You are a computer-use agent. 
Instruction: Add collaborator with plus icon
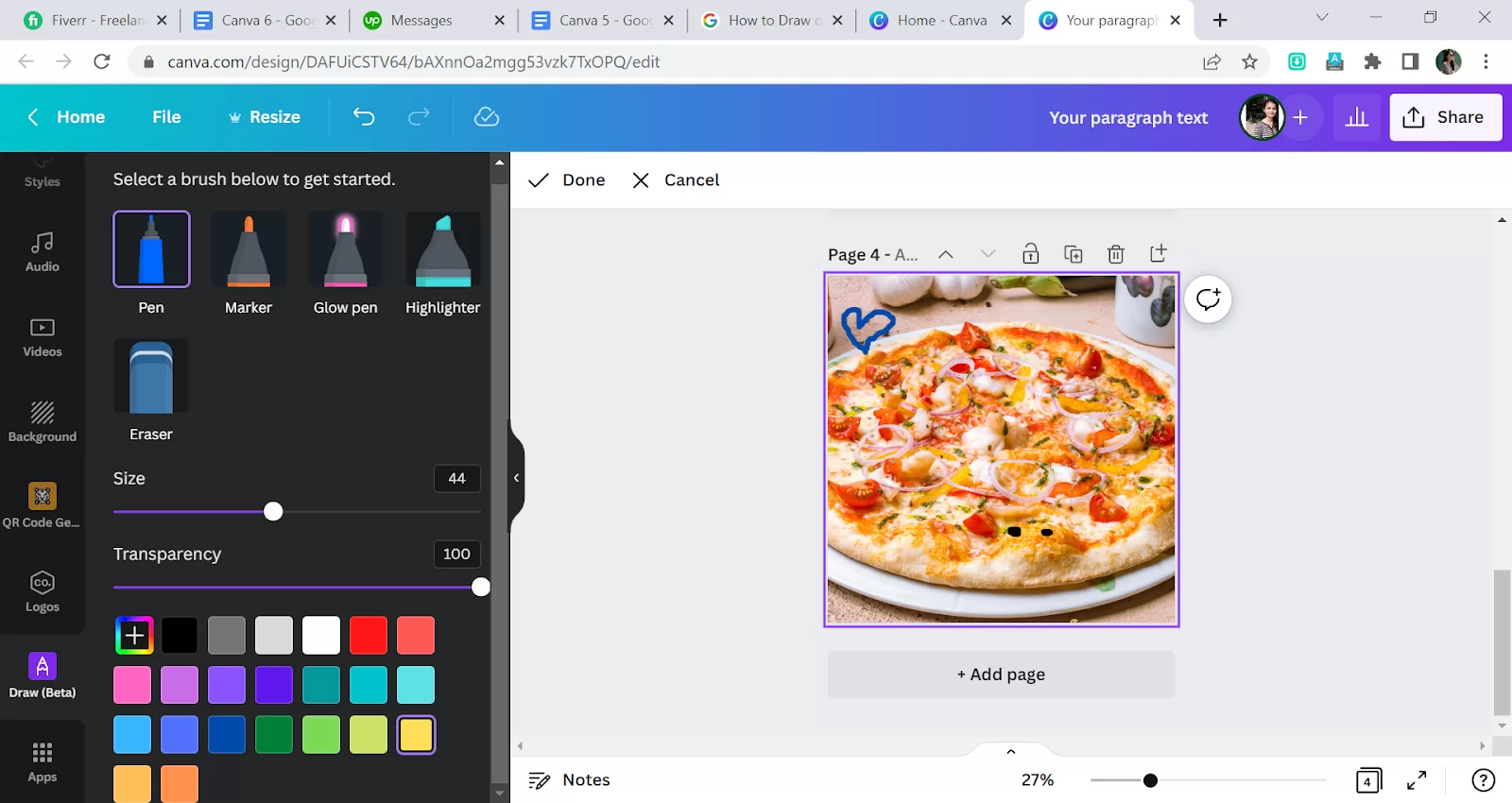[x=1300, y=117]
